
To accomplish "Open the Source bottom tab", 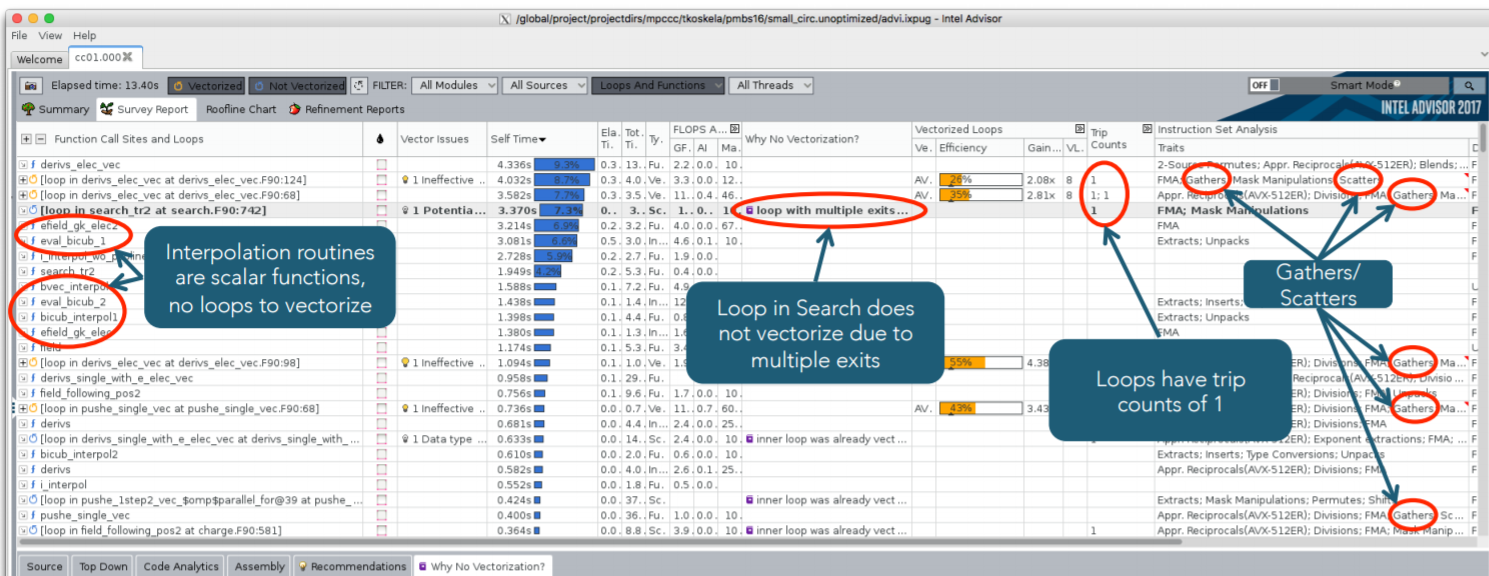I will click(44, 566).
